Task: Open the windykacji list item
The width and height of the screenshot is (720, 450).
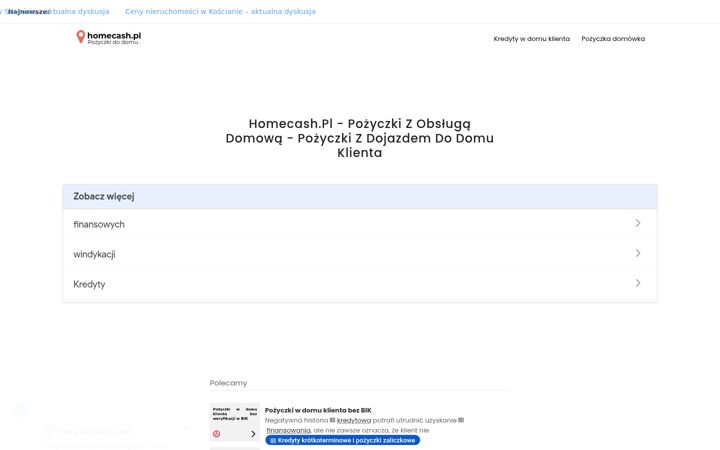Action: pos(360,254)
